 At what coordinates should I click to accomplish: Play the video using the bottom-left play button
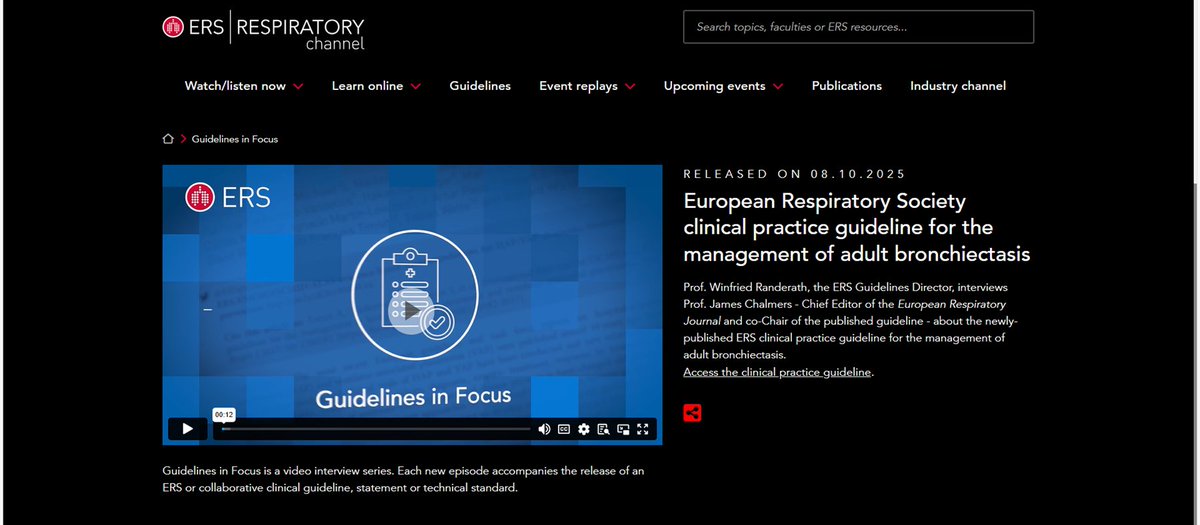[x=187, y=429]
